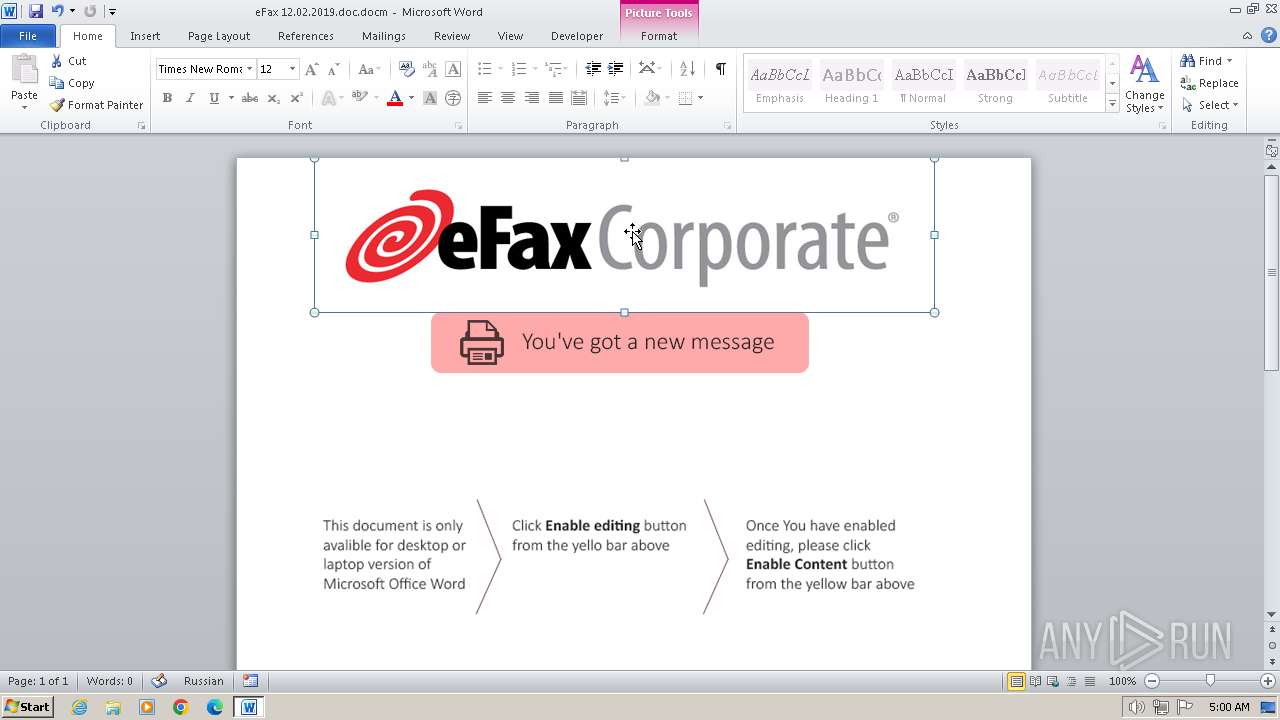Viewport: 1280px width, 720px height.
Task: Sort the selected text alphabetically
Action: click(687, 69)
